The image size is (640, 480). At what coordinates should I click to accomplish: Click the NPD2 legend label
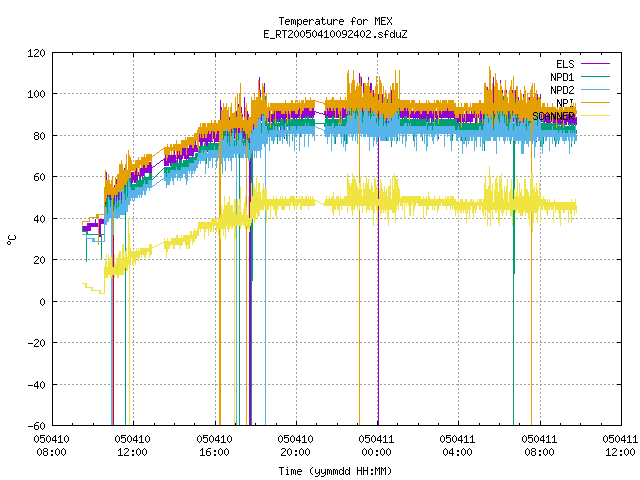click(x=562, y=90)
